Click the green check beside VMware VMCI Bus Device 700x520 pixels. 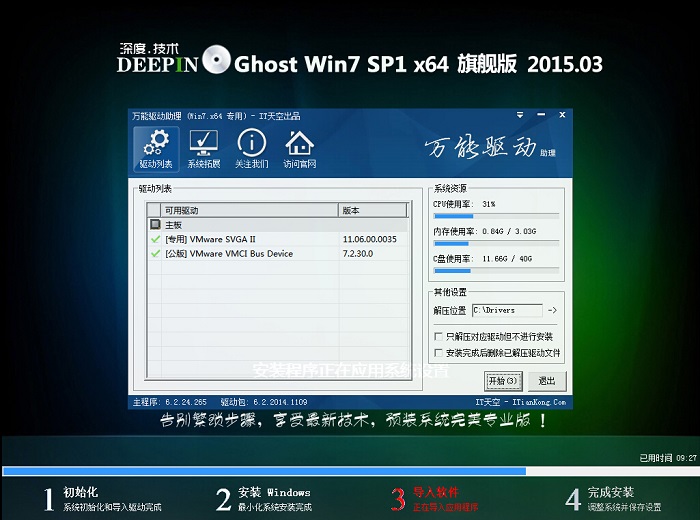point(155,254)
